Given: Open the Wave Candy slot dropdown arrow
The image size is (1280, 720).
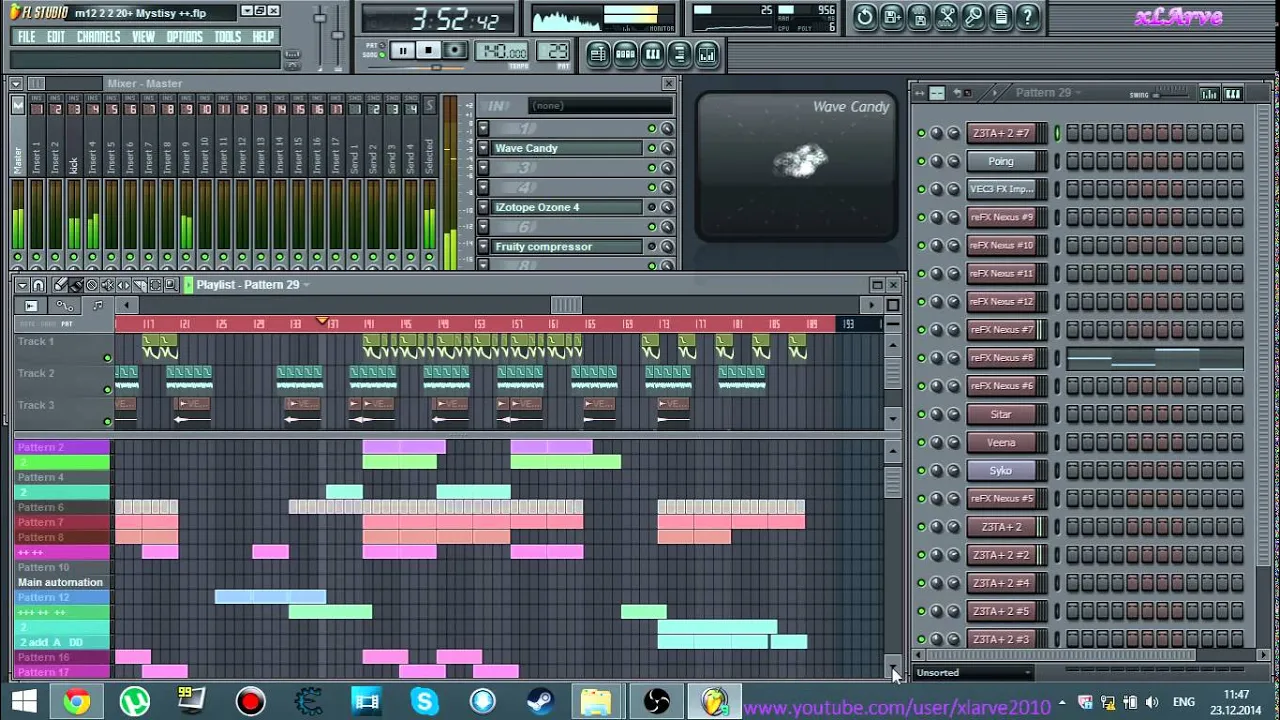Looking at the screenshot, I should (x=483, y=148).
